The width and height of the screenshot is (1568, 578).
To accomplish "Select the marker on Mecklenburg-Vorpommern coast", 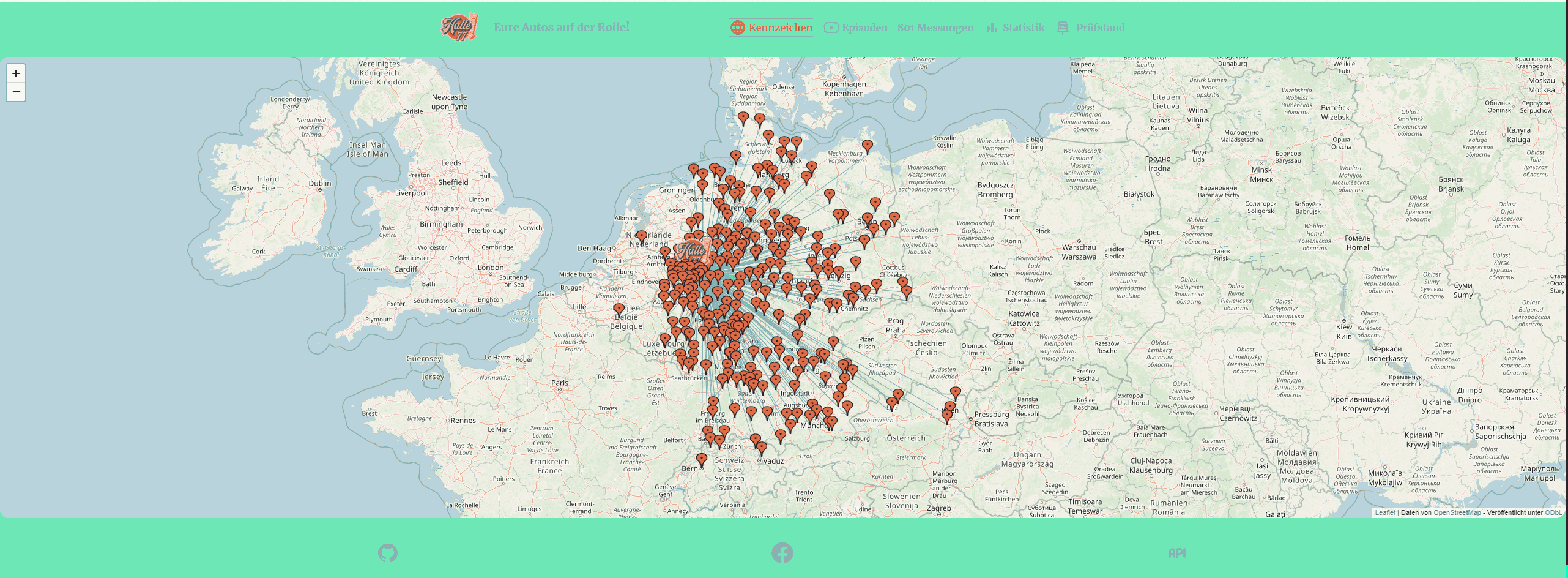I will (x=868, y=146).
